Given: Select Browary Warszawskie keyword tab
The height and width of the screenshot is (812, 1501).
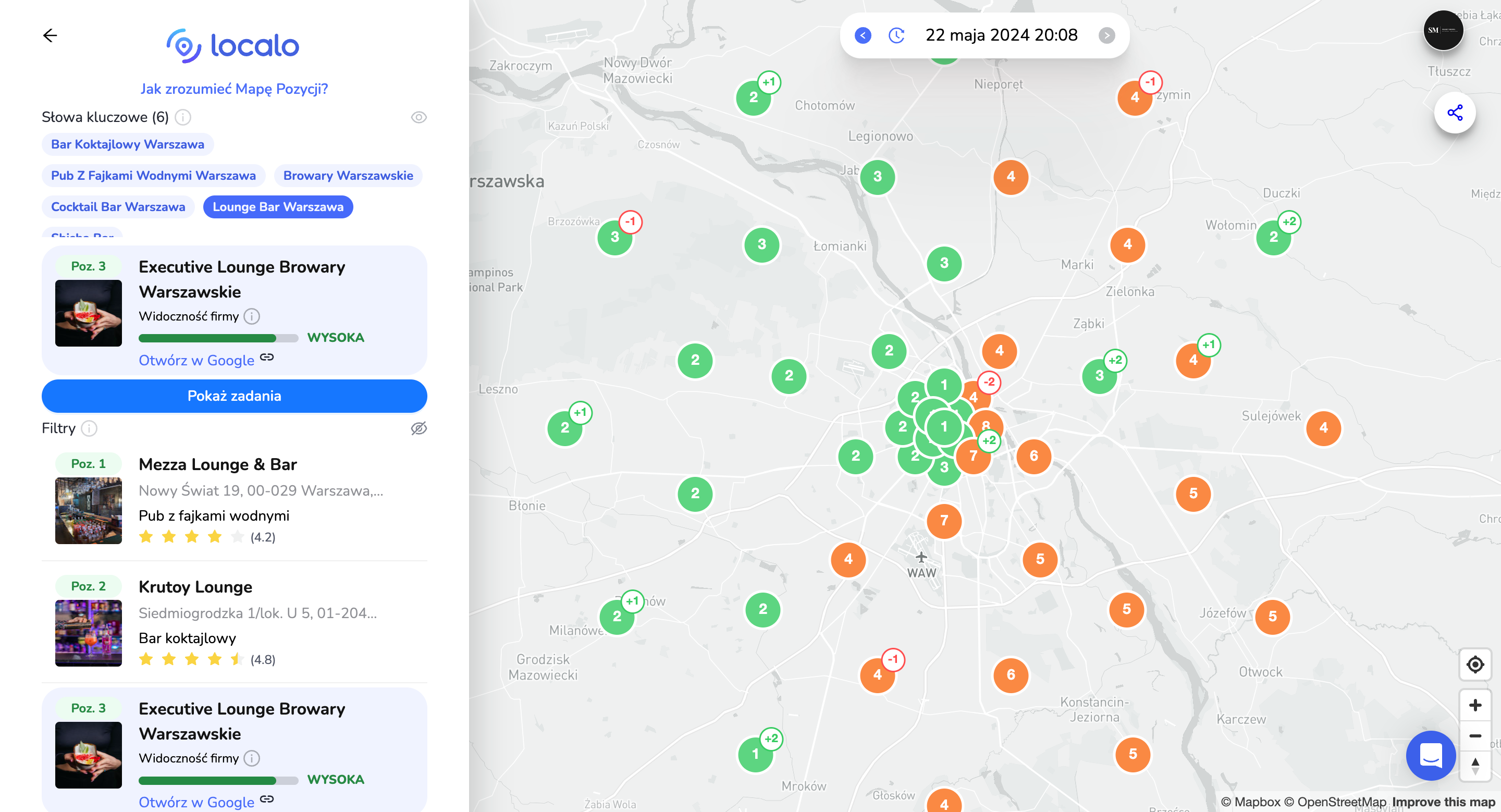Looking at the screenshot, I should 348,175.
